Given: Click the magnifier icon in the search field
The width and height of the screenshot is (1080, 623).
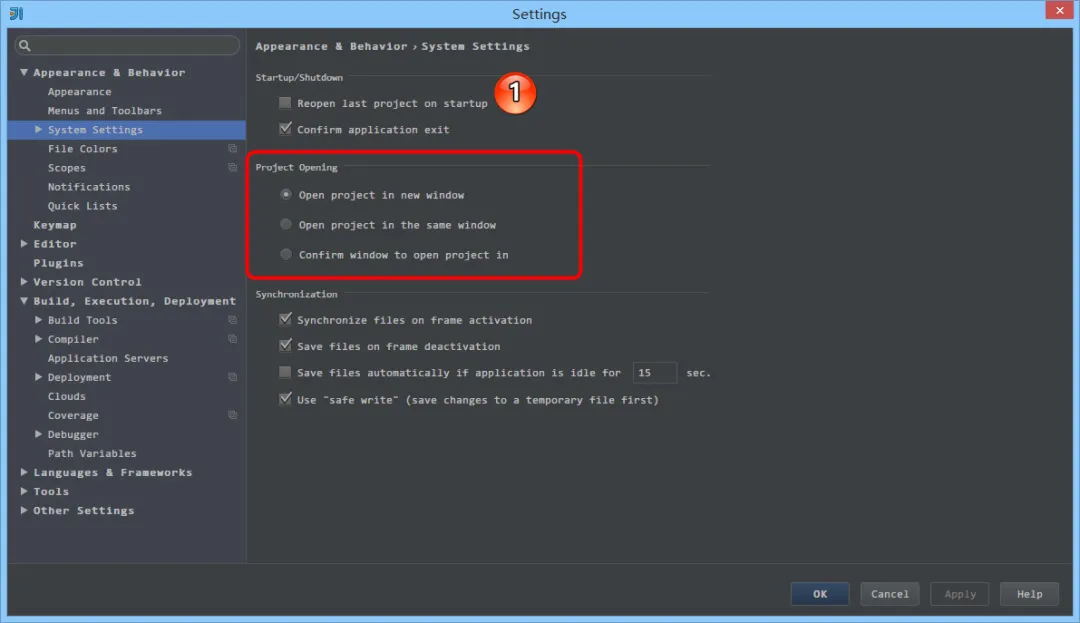Looking at the screenshot, I should pyautogui.click(x=22, y=45).
